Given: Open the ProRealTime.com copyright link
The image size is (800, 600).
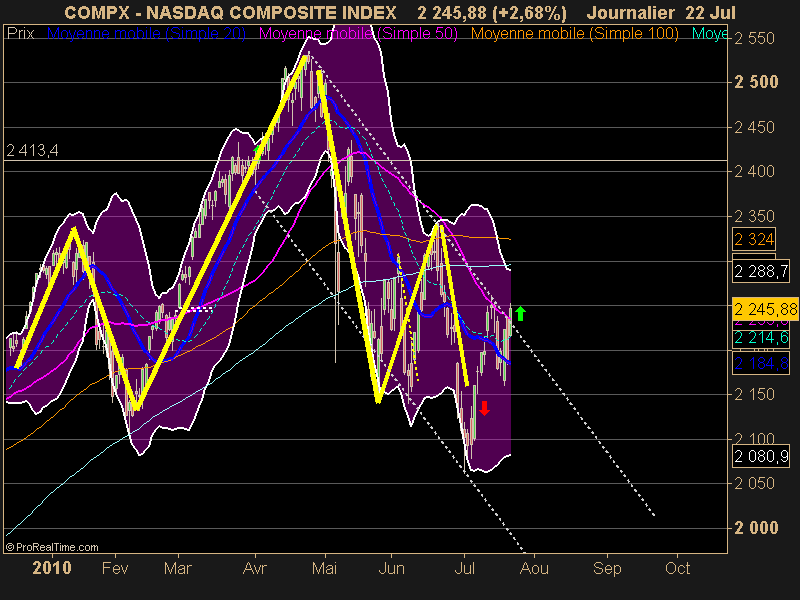Looking at the screenshot, I should pos(52,547).
